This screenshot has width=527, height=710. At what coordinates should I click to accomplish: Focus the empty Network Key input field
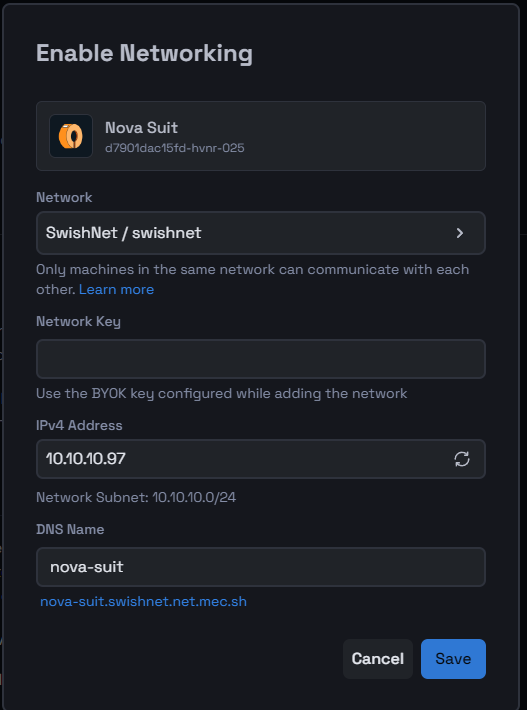pos(261,359)
